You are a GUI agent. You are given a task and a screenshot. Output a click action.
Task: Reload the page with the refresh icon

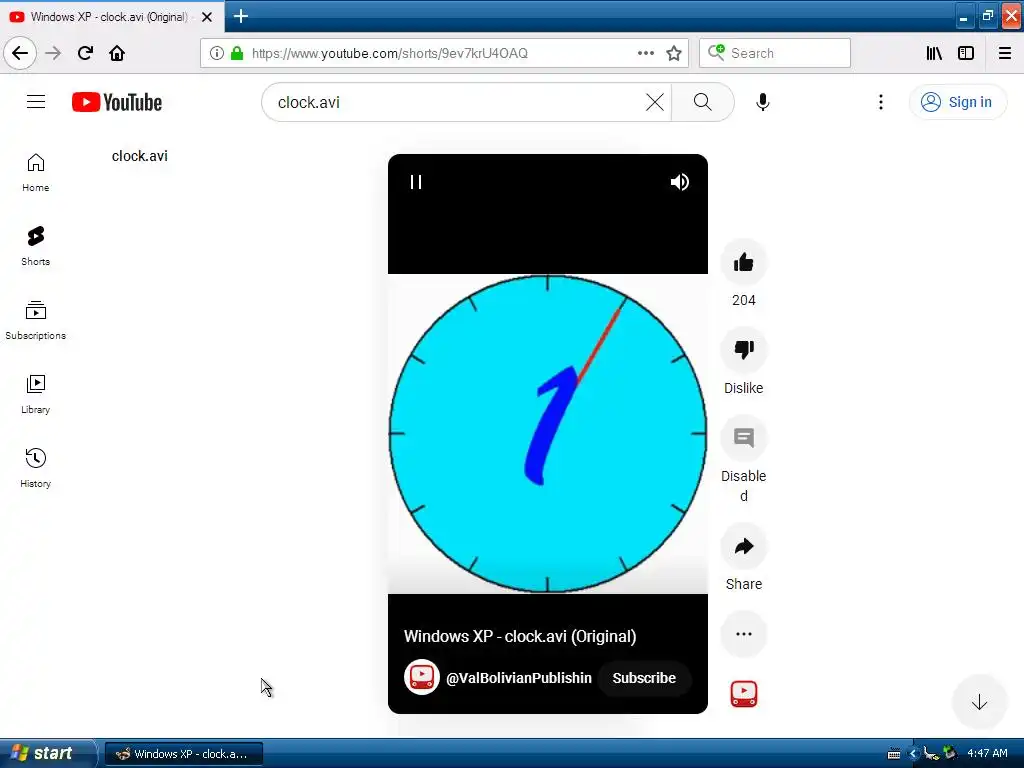[85, 53]
